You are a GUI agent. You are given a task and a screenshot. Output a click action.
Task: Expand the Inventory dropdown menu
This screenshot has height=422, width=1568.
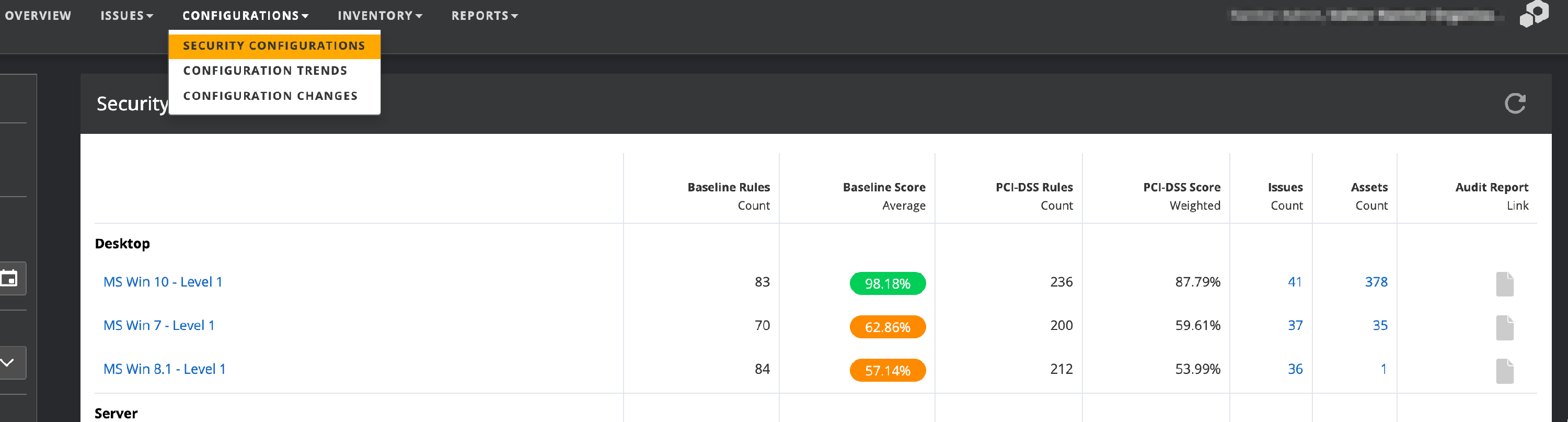coord(380,16)
